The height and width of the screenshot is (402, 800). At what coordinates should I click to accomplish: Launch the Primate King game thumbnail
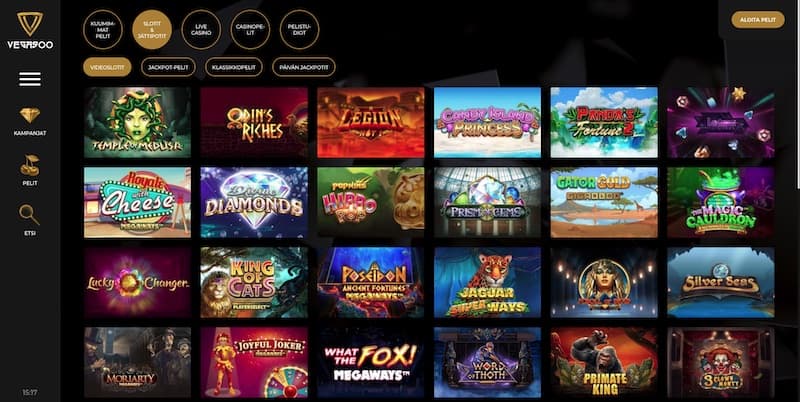click(x=604, y=362)
